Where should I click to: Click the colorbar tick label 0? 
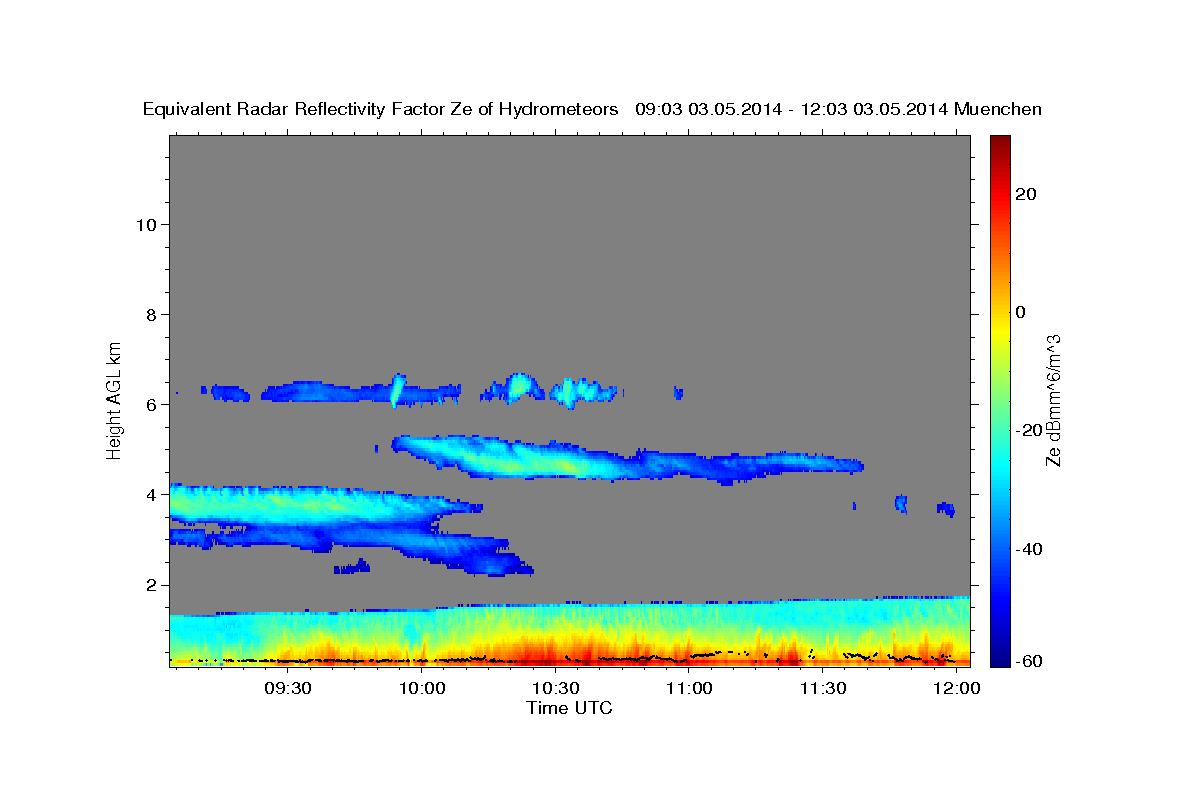pos(1021,312)
